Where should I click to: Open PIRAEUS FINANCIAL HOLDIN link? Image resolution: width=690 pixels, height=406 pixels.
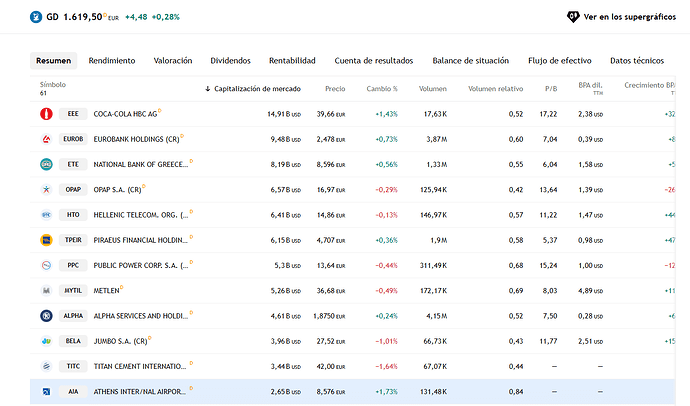click(x=141, y=240)
